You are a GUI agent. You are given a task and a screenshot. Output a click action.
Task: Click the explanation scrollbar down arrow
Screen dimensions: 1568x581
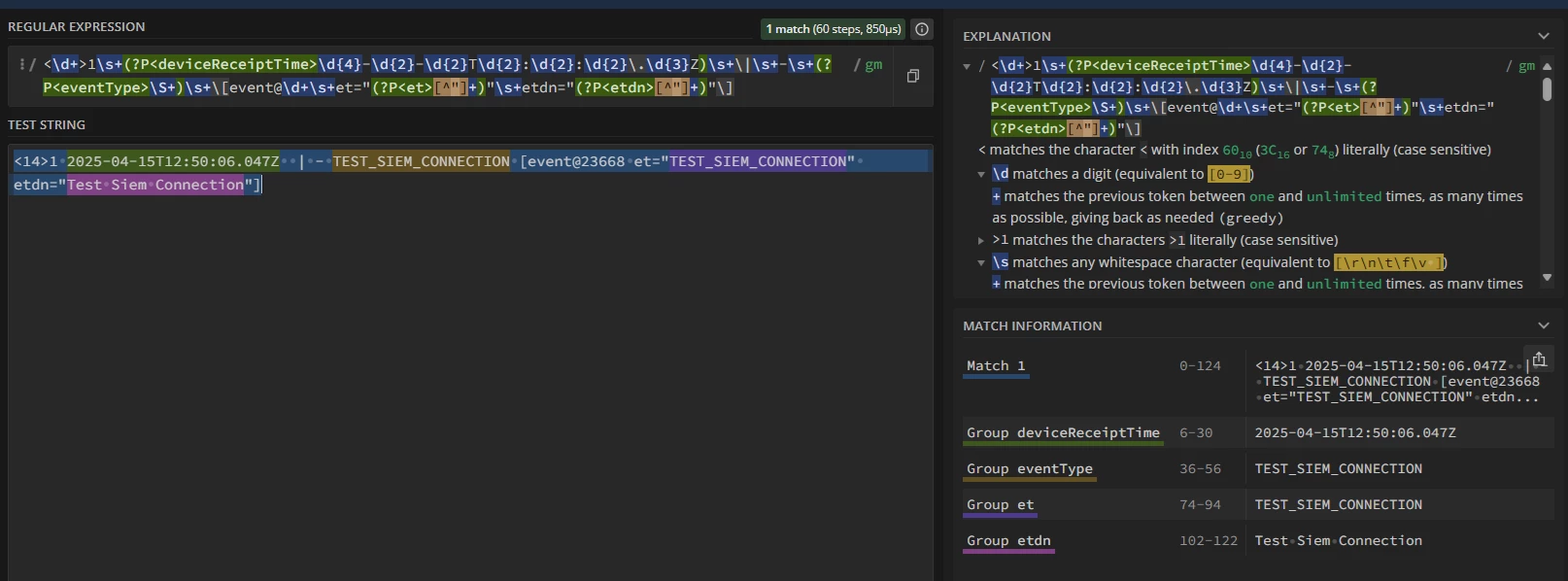click(x=1547, y=279)
